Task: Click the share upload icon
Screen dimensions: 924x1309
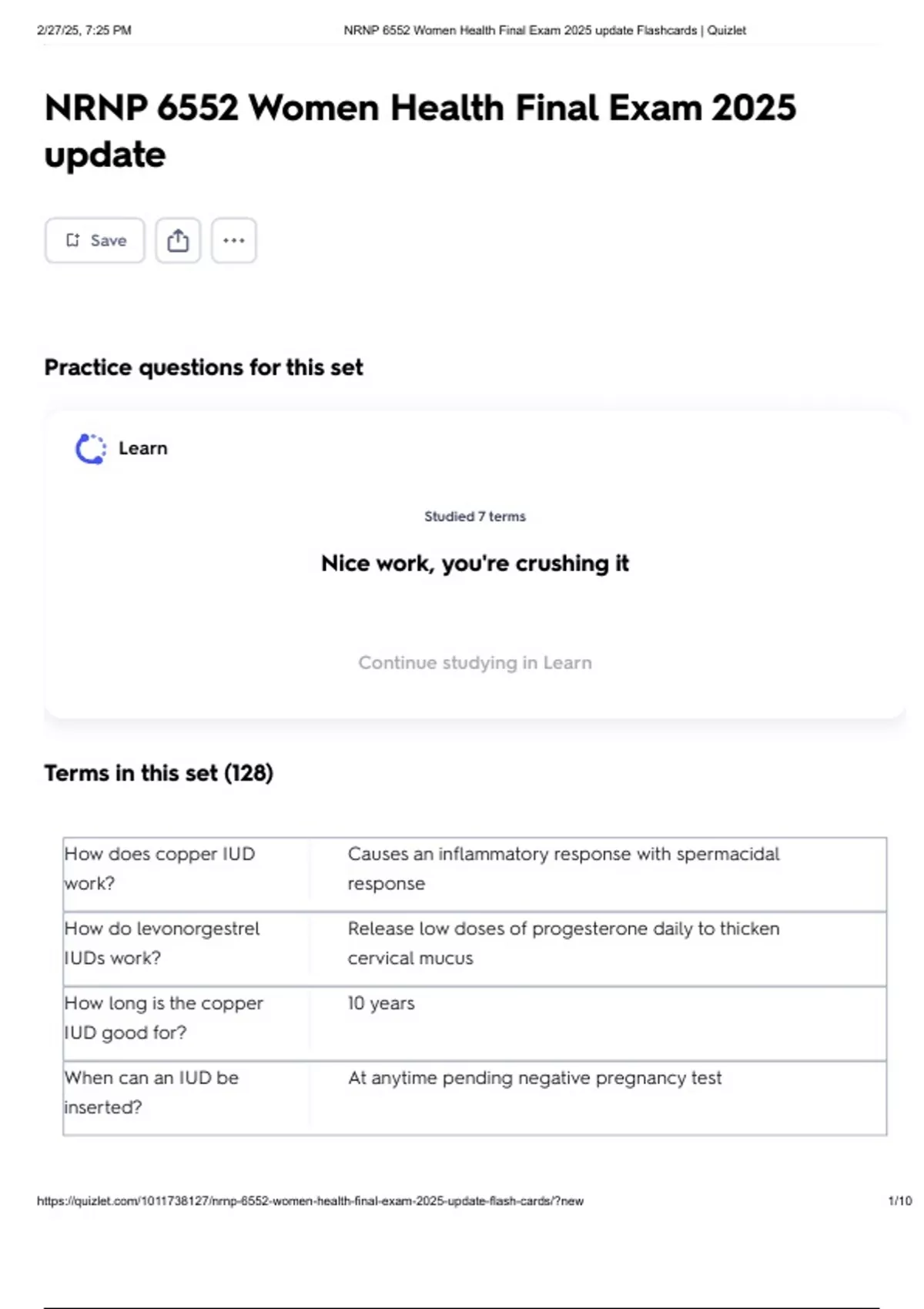Action: 178,240
